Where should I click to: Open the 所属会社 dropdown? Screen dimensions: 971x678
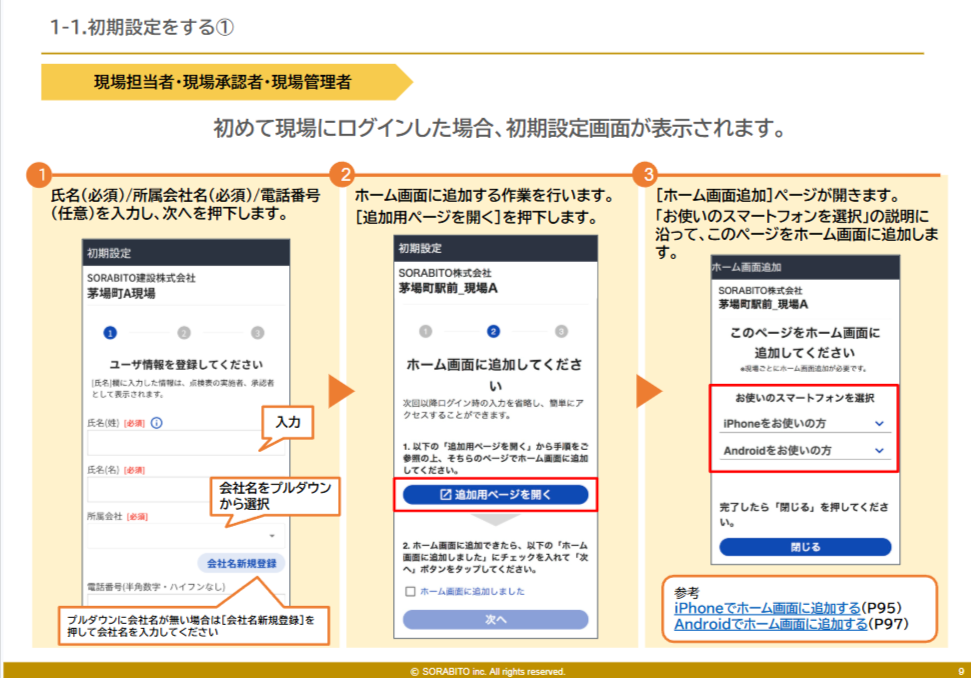[186, 536]
